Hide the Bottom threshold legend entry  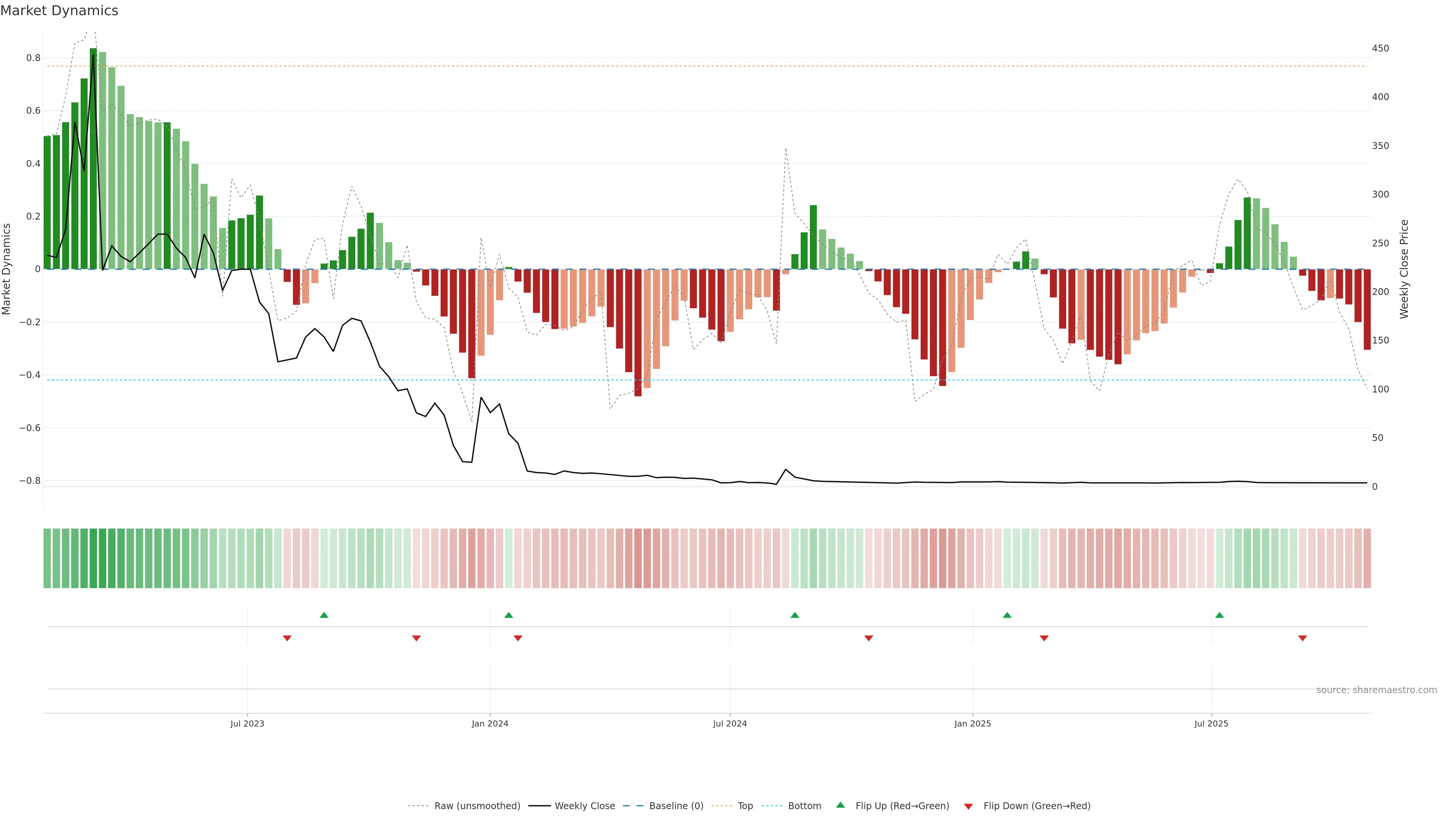pyautogui.click(x=804, y=806)
